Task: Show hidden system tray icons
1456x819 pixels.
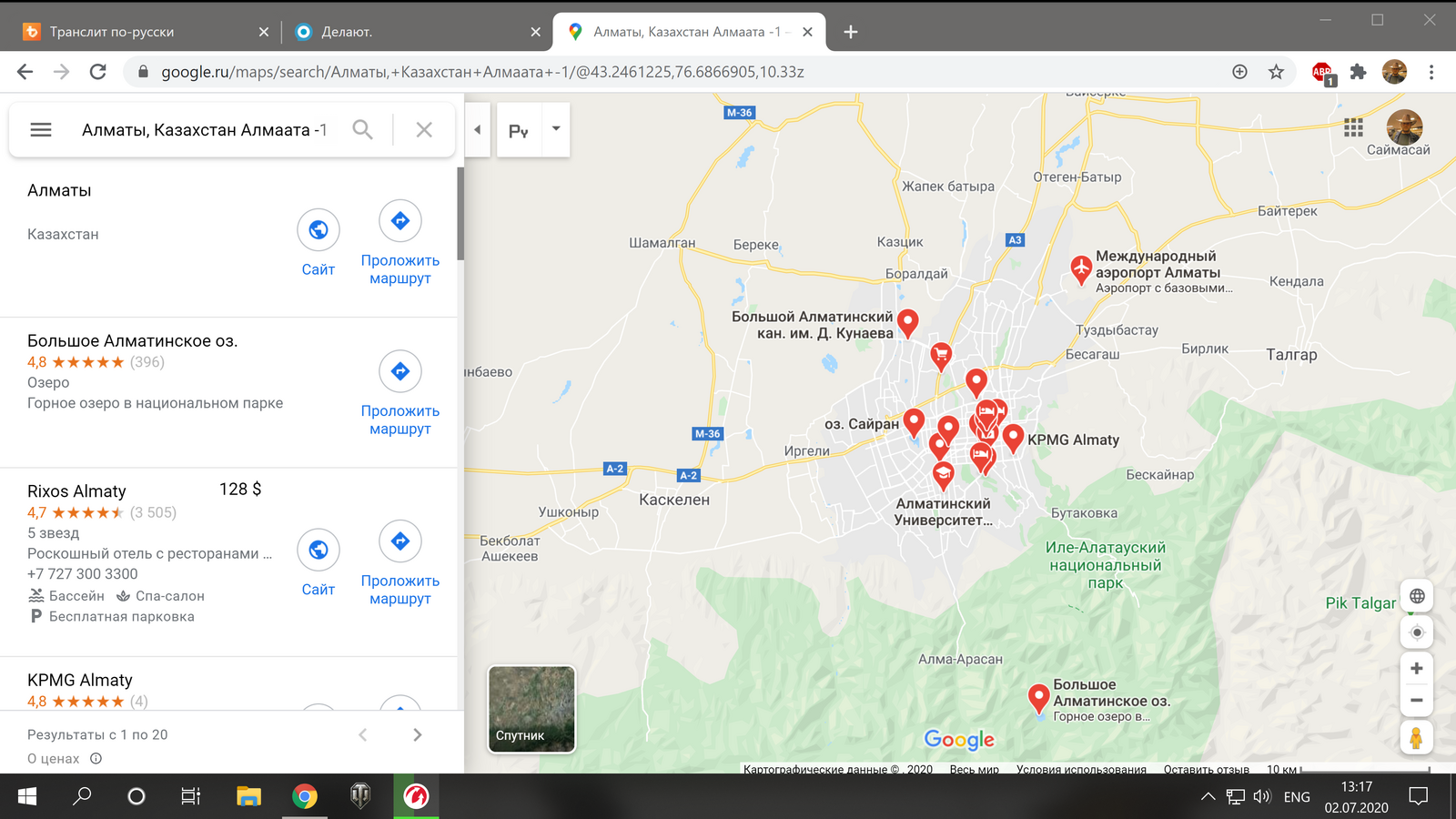Action: pyautogui.click(x=1208, y=797)
